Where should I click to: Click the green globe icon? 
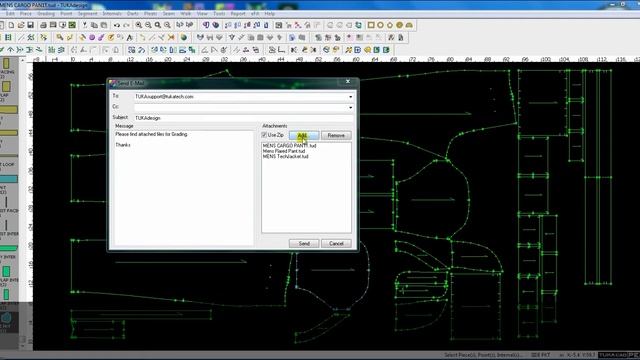pos(184,38)
